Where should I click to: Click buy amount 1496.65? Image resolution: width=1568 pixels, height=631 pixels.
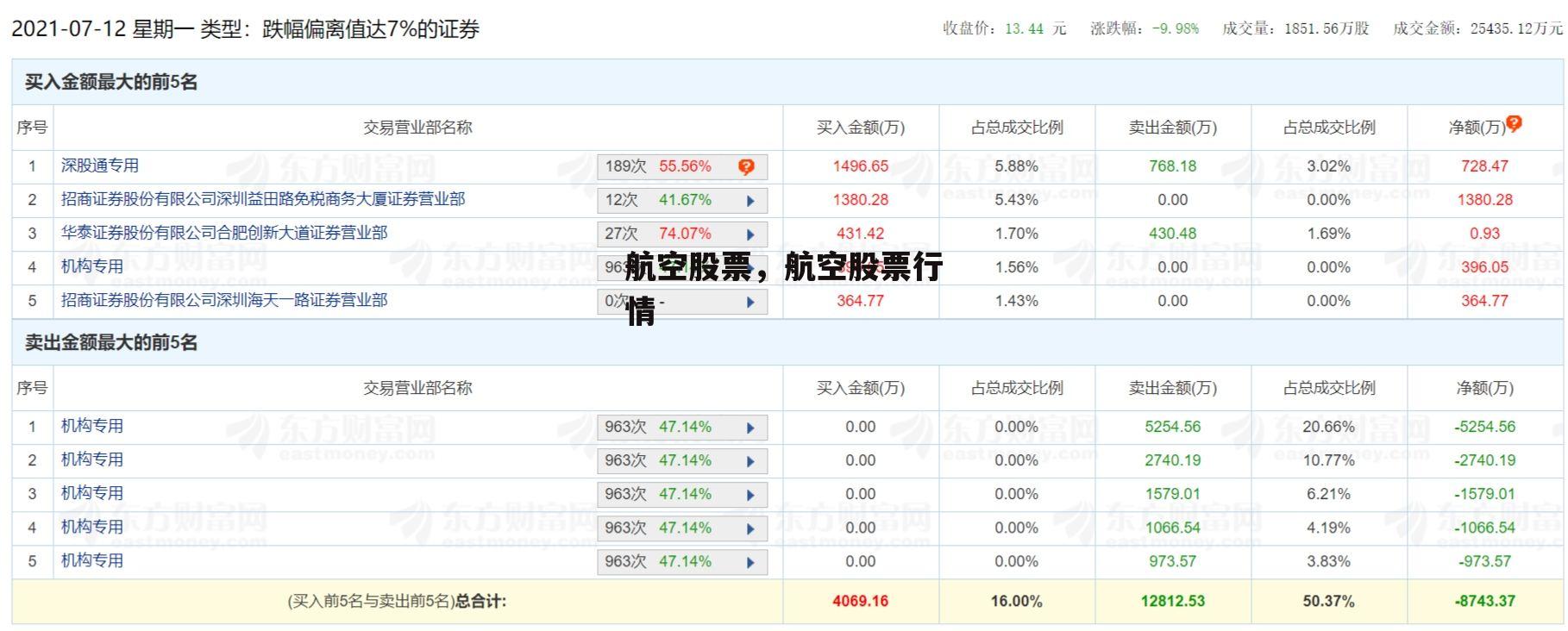pyautogui.click(x=861, y=166)
